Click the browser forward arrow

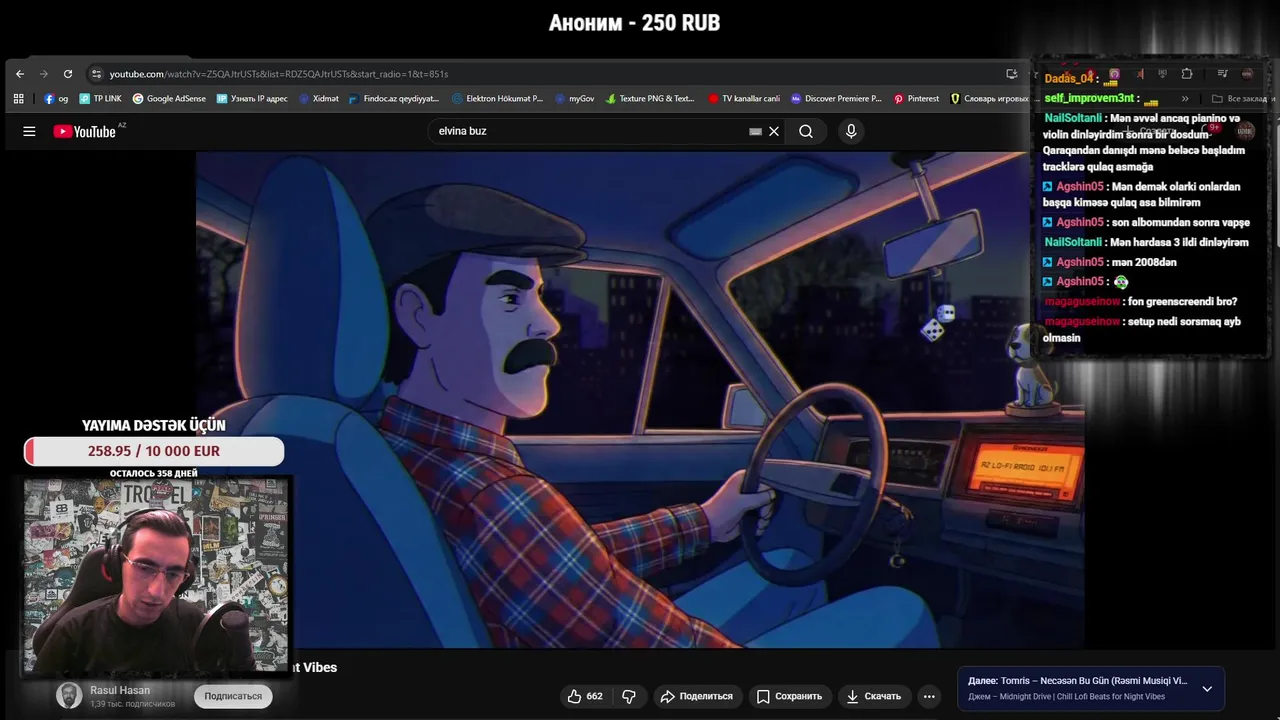tap(44, 74)
